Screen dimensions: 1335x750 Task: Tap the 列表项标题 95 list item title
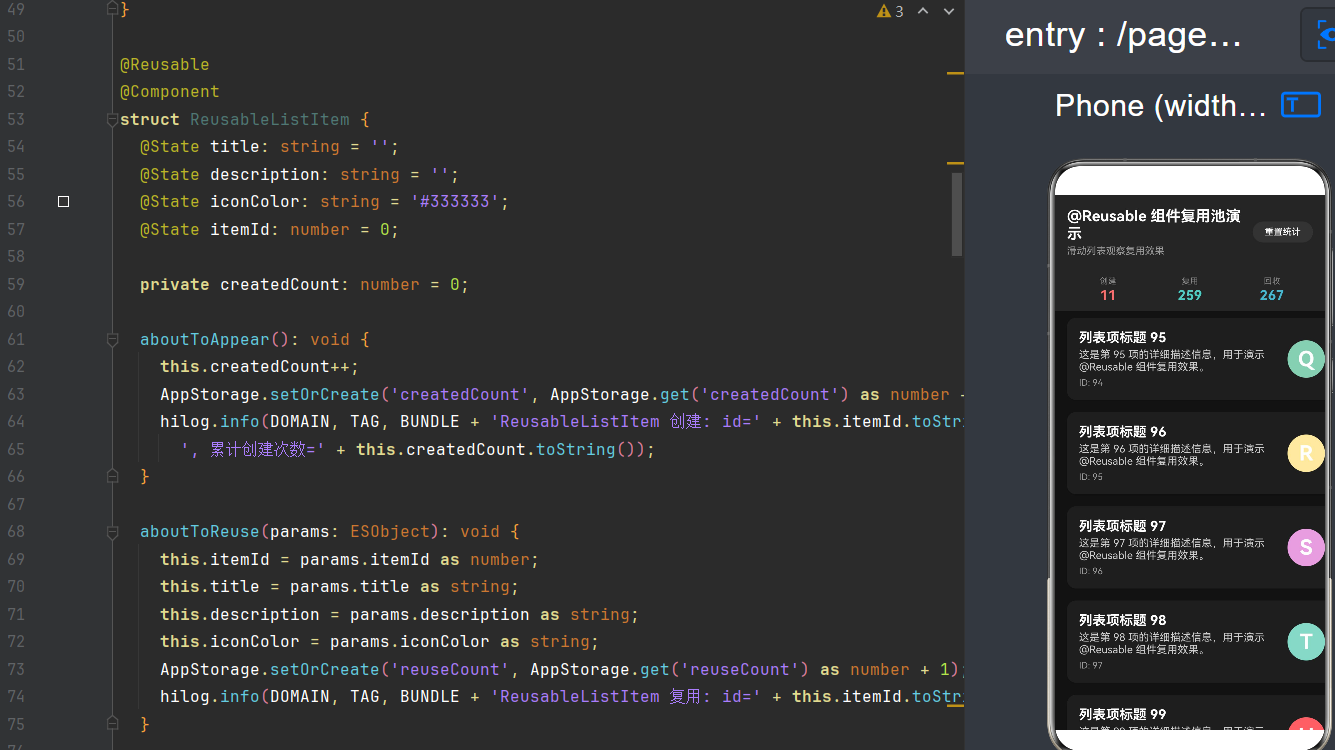(x=1122, y=337)
